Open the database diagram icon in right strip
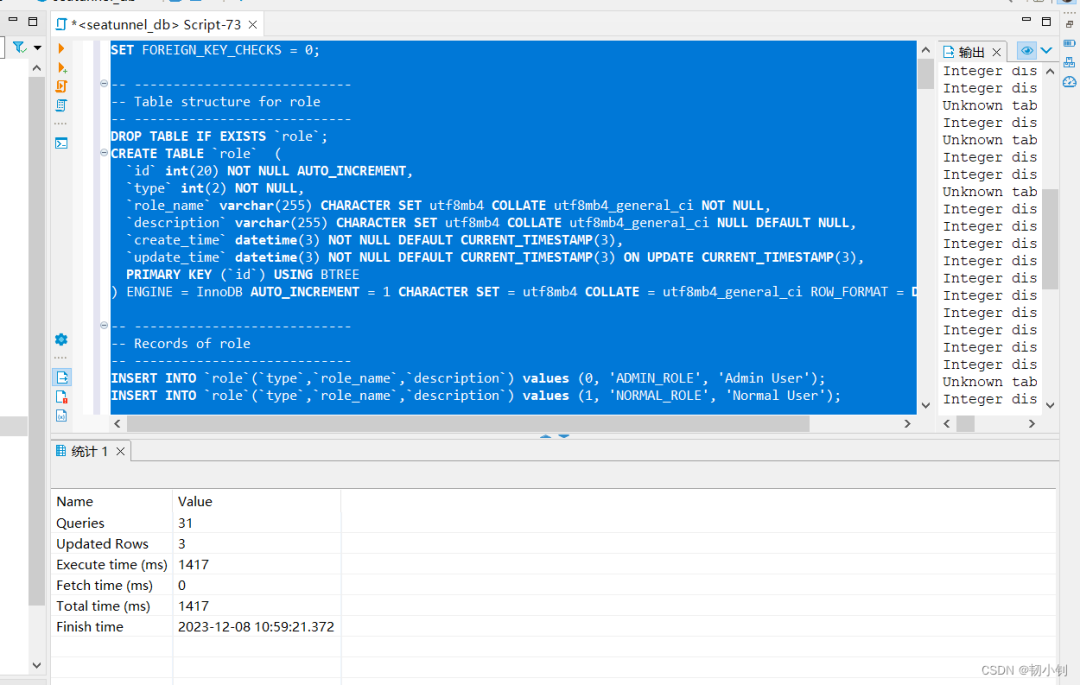This screenshot has height=685, width=1080. tap(1070, 63)
